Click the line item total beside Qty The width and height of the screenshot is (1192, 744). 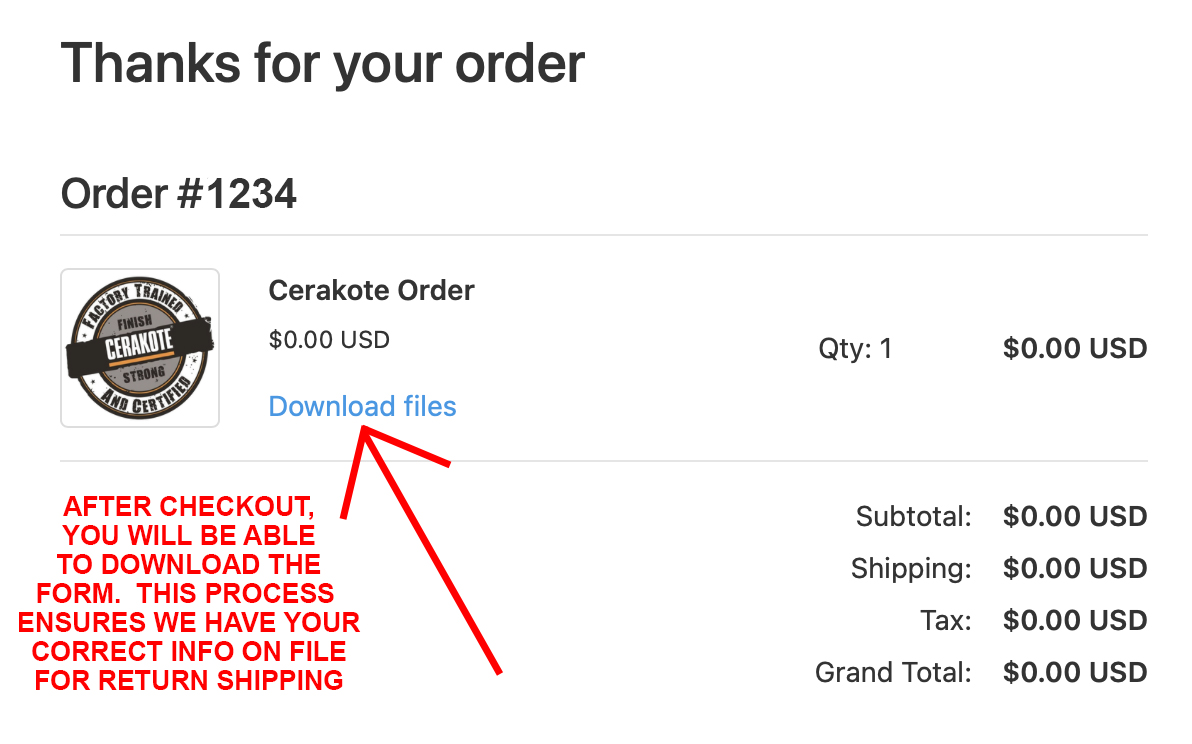[1075, 348]
